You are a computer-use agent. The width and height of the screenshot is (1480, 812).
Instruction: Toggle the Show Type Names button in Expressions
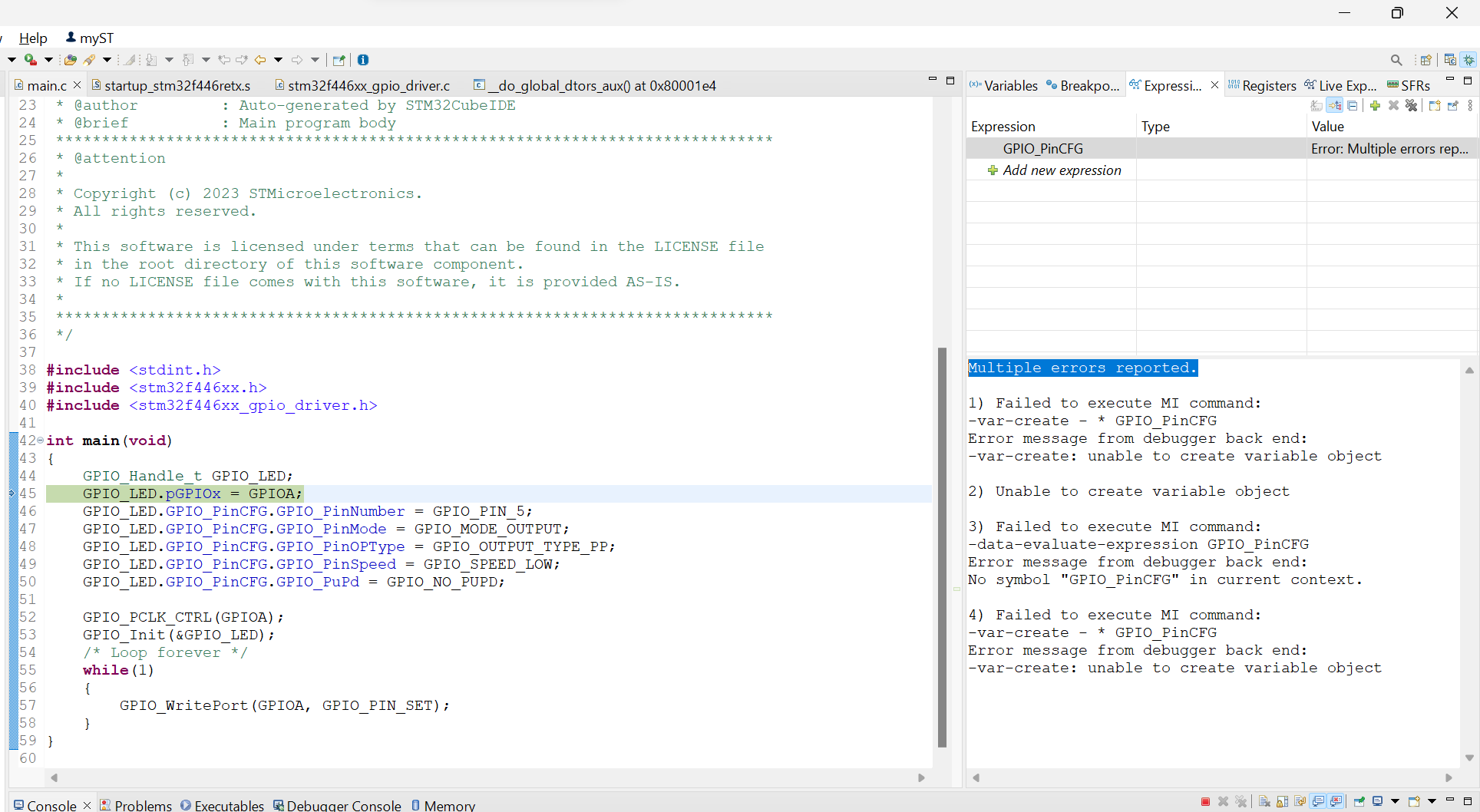[x=1316, y=106]
